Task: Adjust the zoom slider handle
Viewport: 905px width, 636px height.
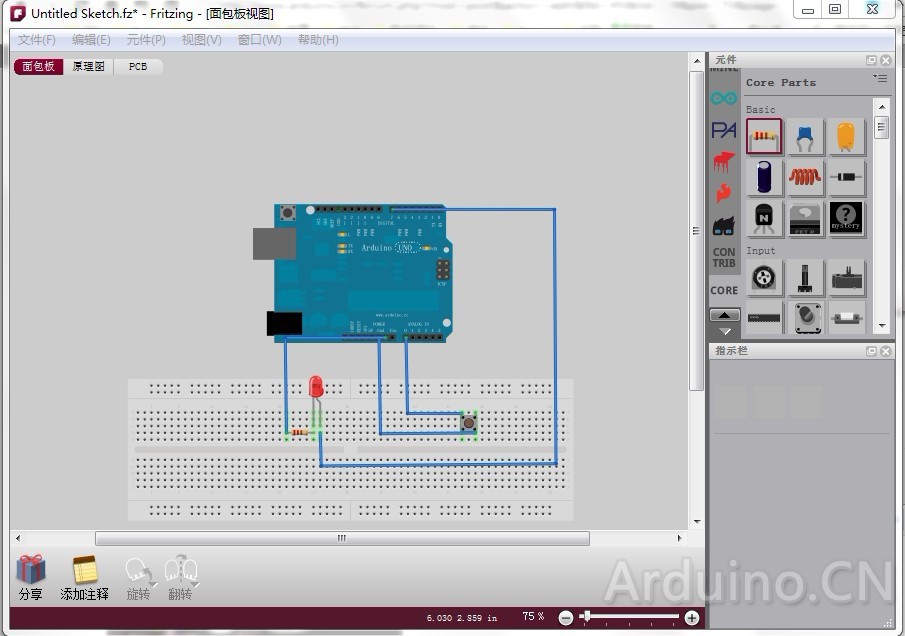Action: click(x=587, y=616)
